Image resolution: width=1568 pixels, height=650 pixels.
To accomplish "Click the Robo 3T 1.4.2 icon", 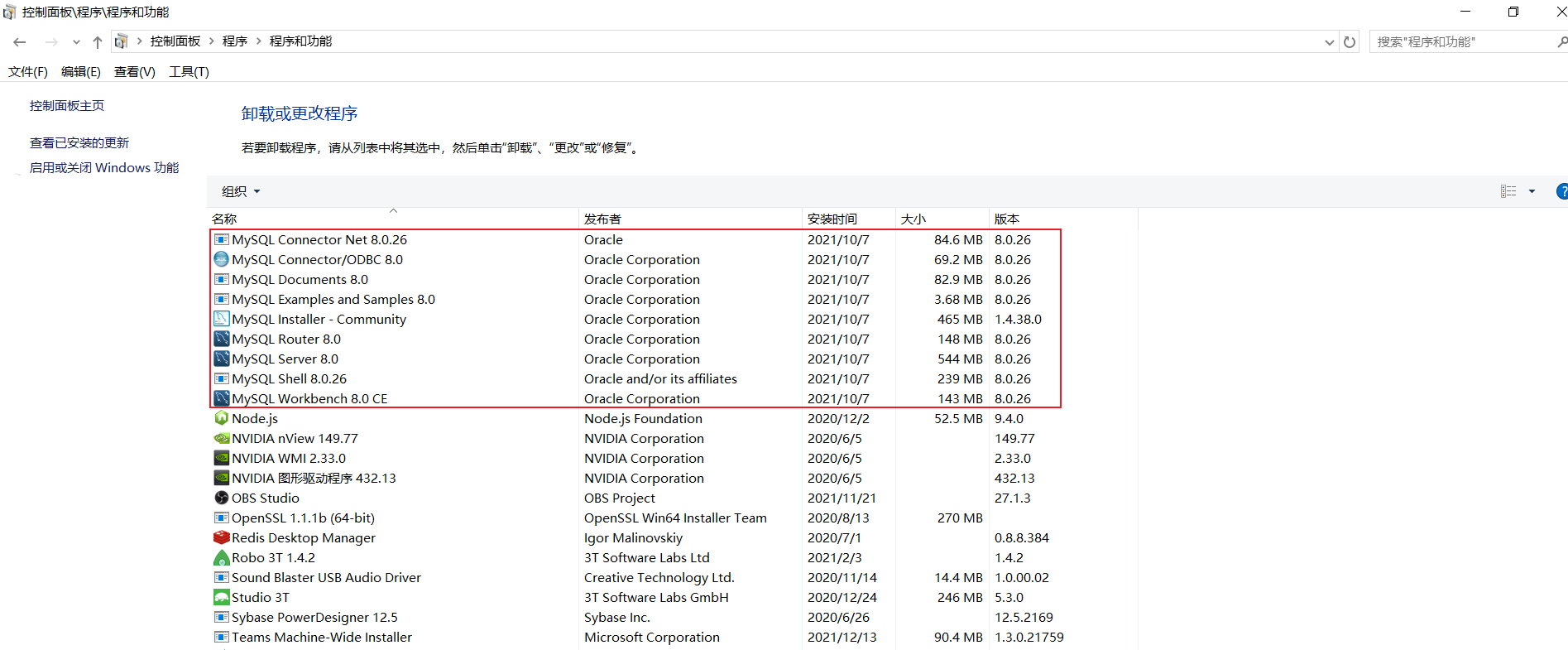I will (222, 557).
